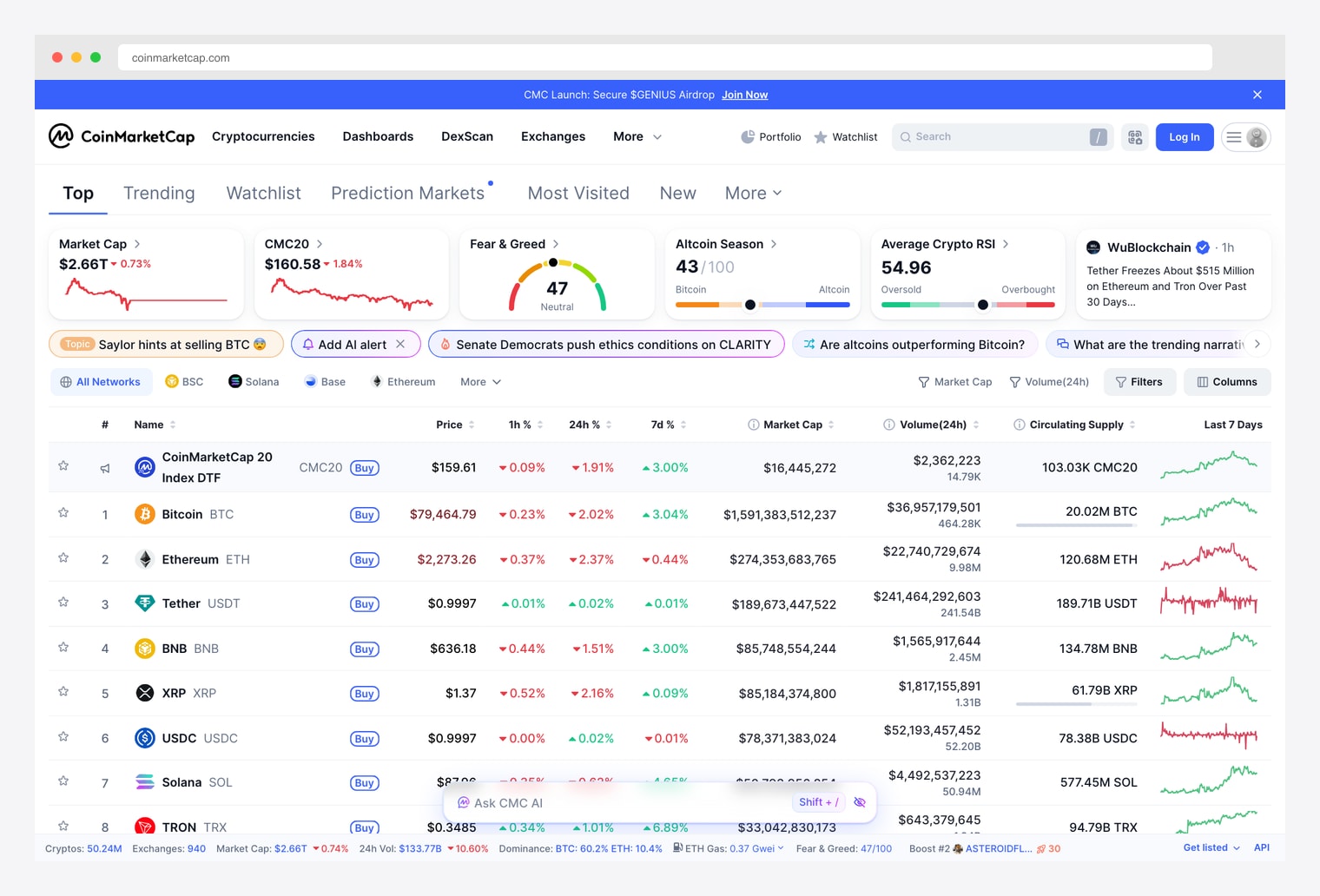Open the Cryptocurrencies menu
This screenshot has width=1320, height=896.
[x=263, y=136]
